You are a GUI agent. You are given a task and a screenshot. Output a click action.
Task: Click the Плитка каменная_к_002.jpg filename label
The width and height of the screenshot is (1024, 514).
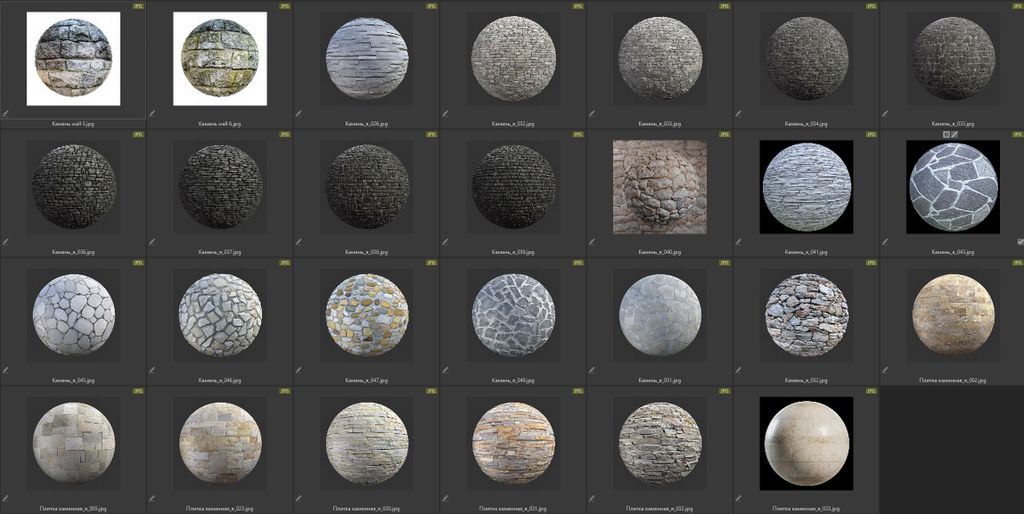952,380
